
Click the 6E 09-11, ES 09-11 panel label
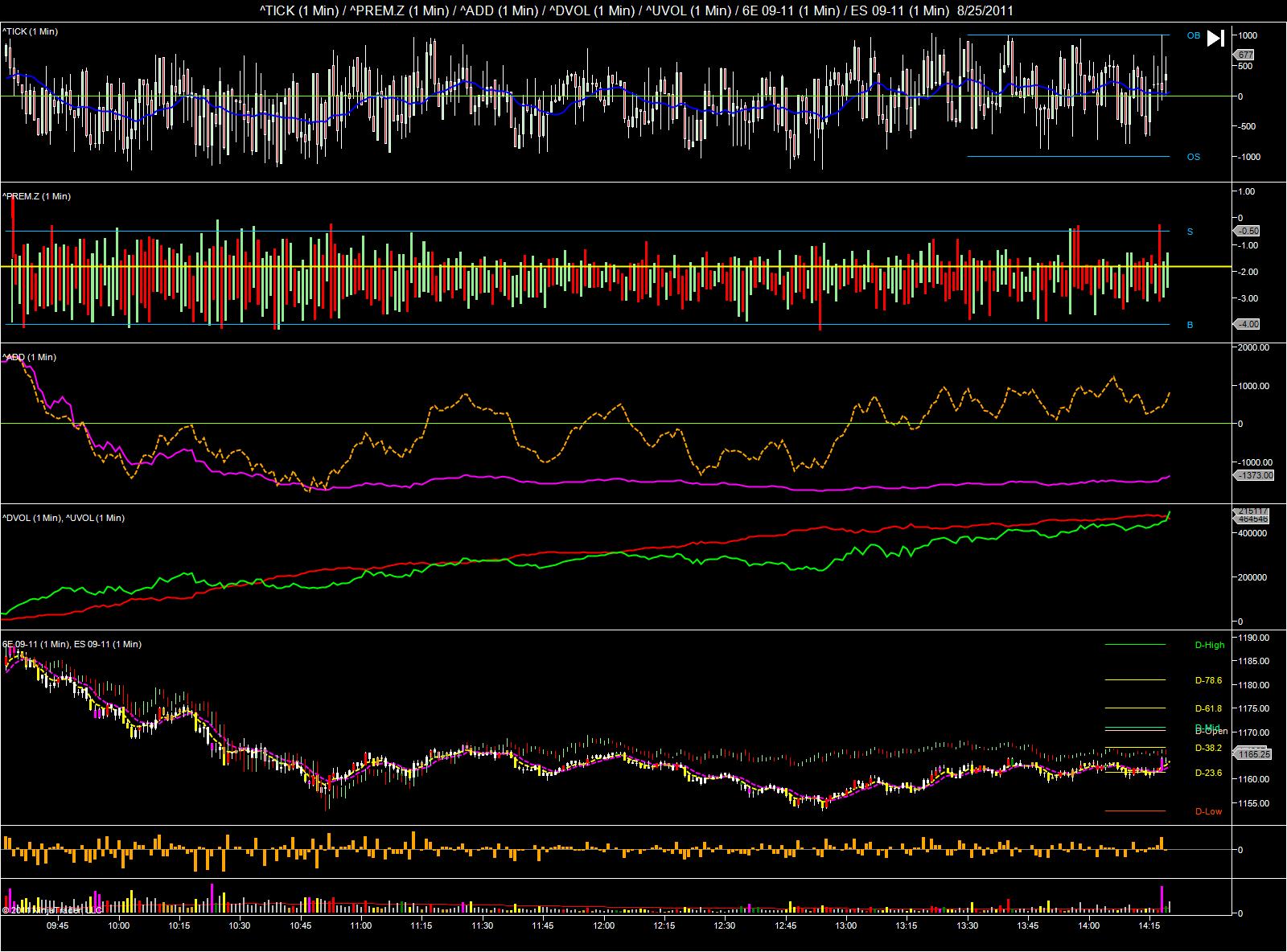[72, 644]
